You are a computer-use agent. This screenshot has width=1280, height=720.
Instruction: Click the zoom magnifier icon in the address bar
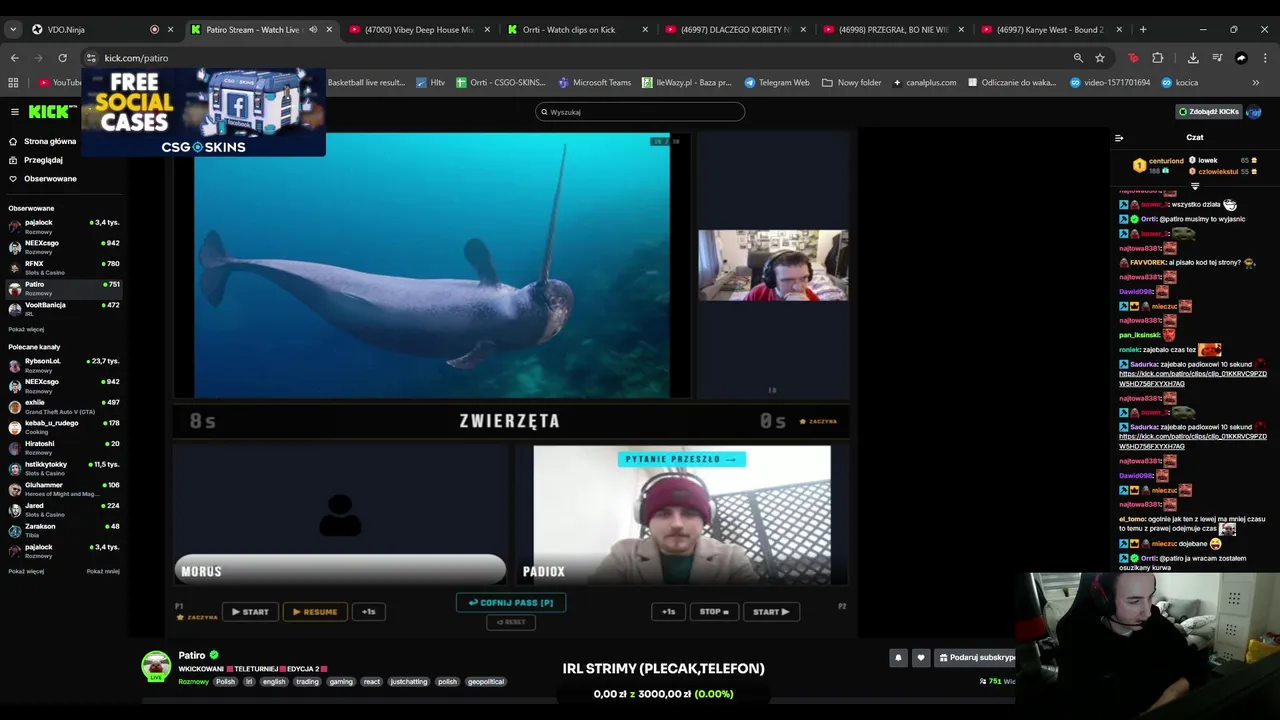point(1078,58)
